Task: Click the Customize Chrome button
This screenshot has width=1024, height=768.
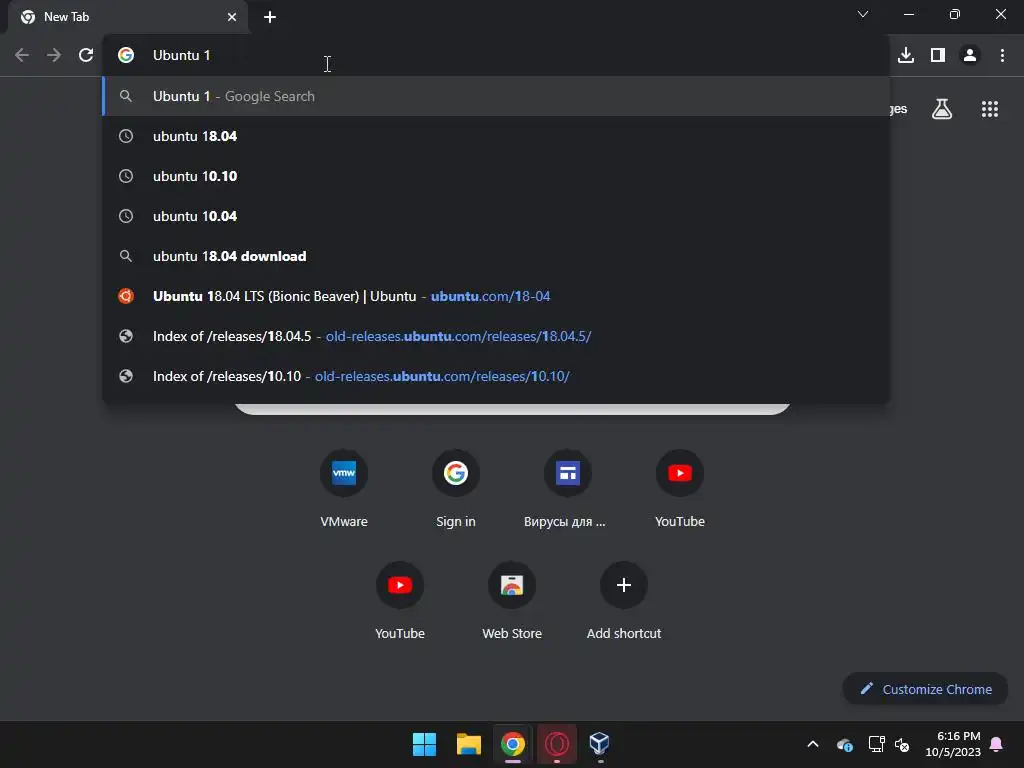Action: [x=925, y=689]
